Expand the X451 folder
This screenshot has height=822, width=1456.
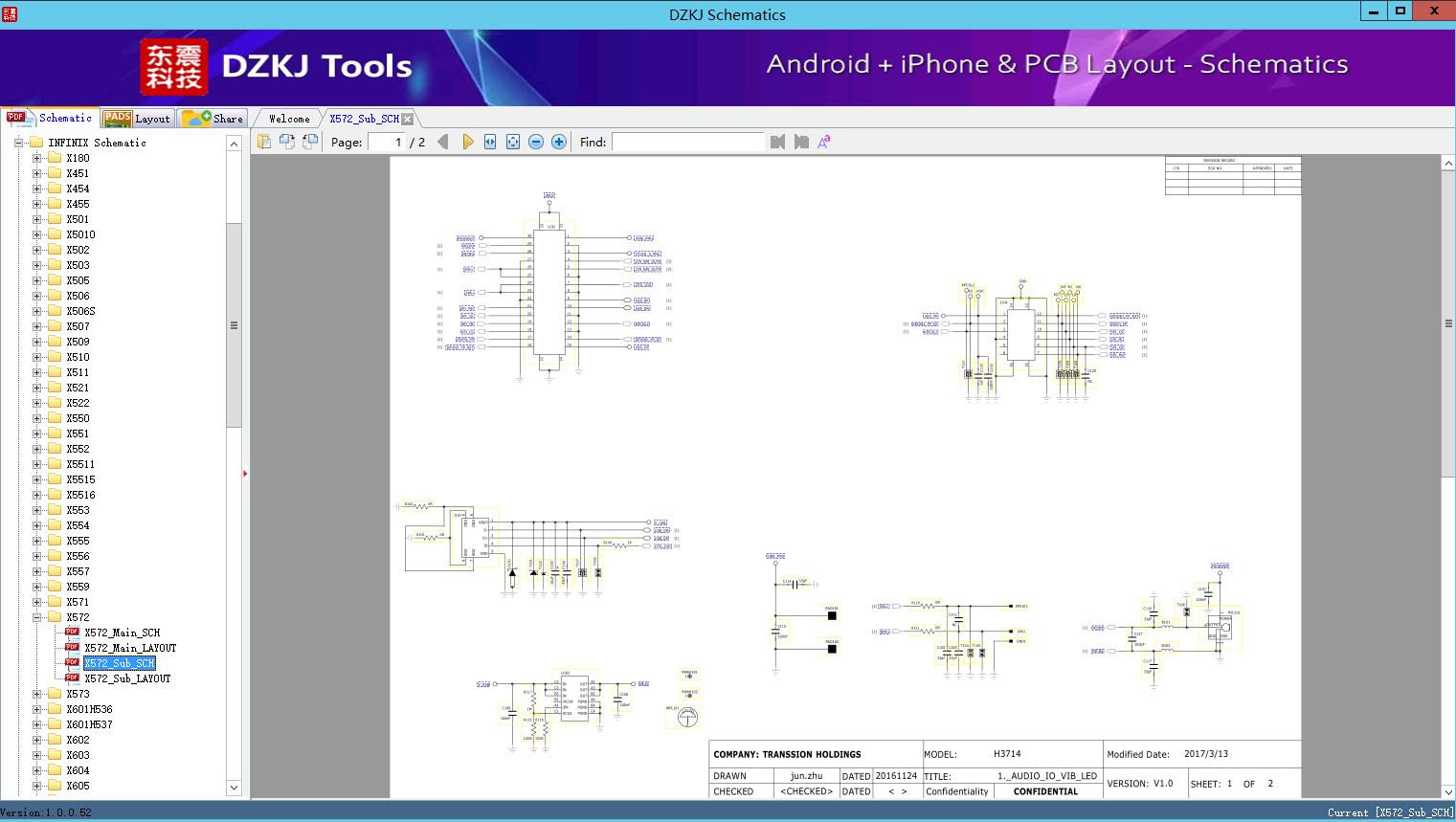point(36,173)
